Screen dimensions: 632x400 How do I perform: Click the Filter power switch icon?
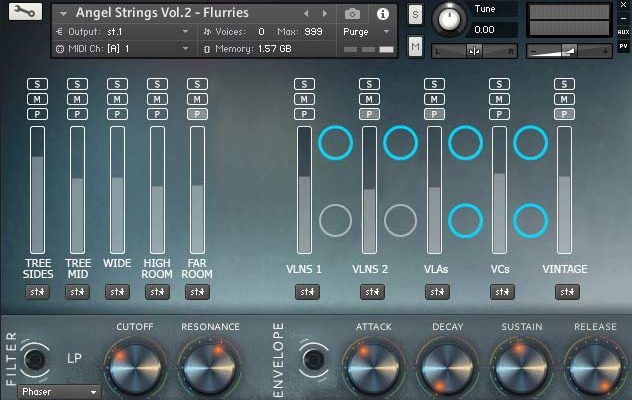click(36, 359)
